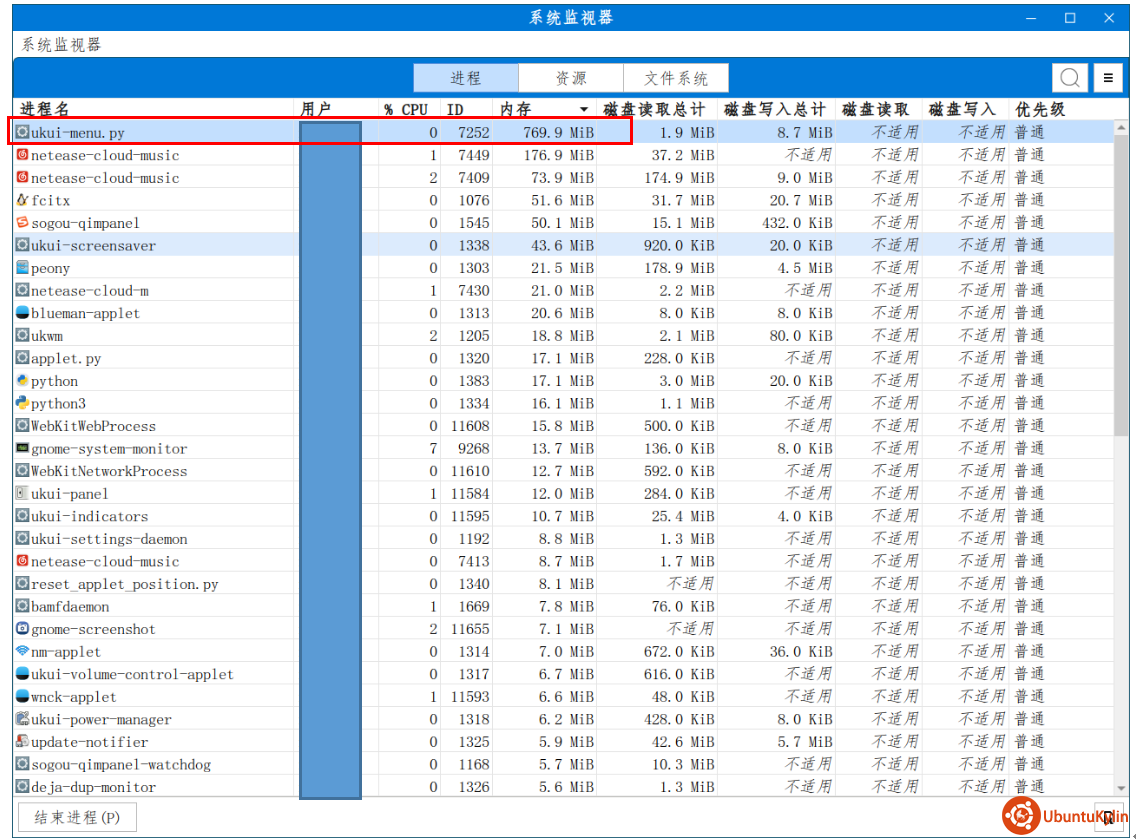The image size is (1136, 840).
Task: Click the ukui-menu.py process icon
Action: [22, 132]
